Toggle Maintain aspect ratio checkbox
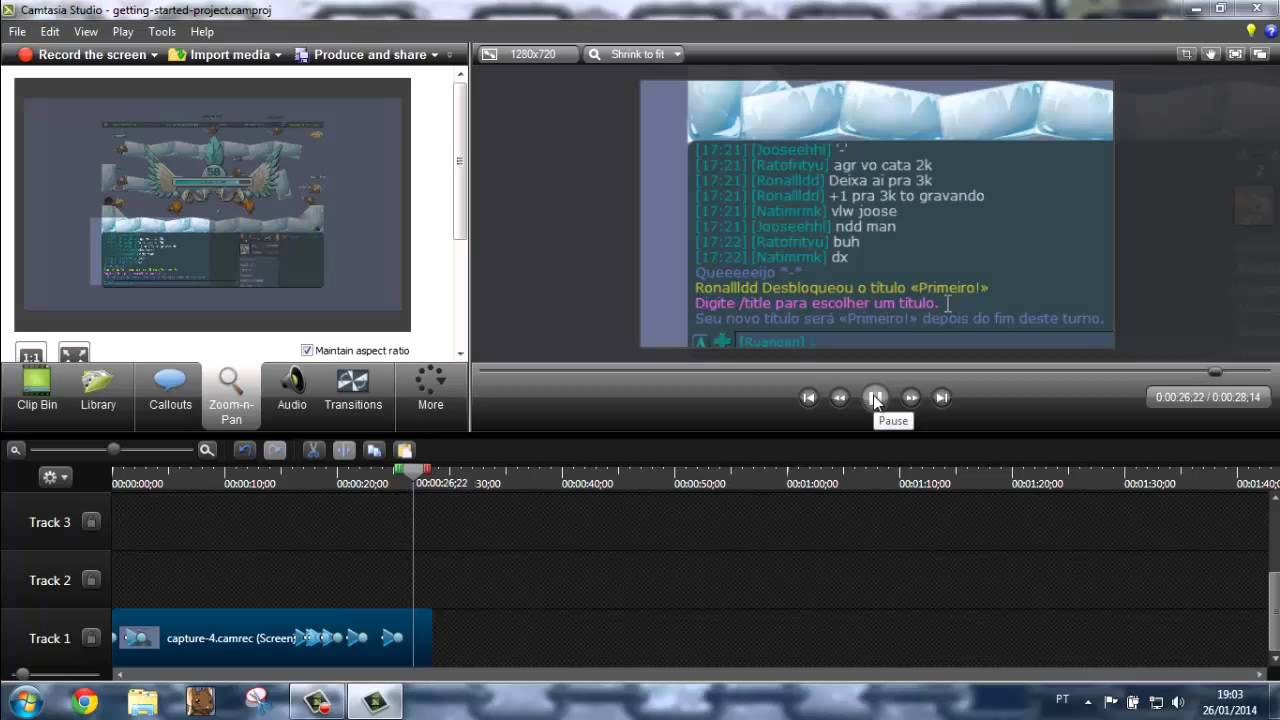 tap(307, 350)
